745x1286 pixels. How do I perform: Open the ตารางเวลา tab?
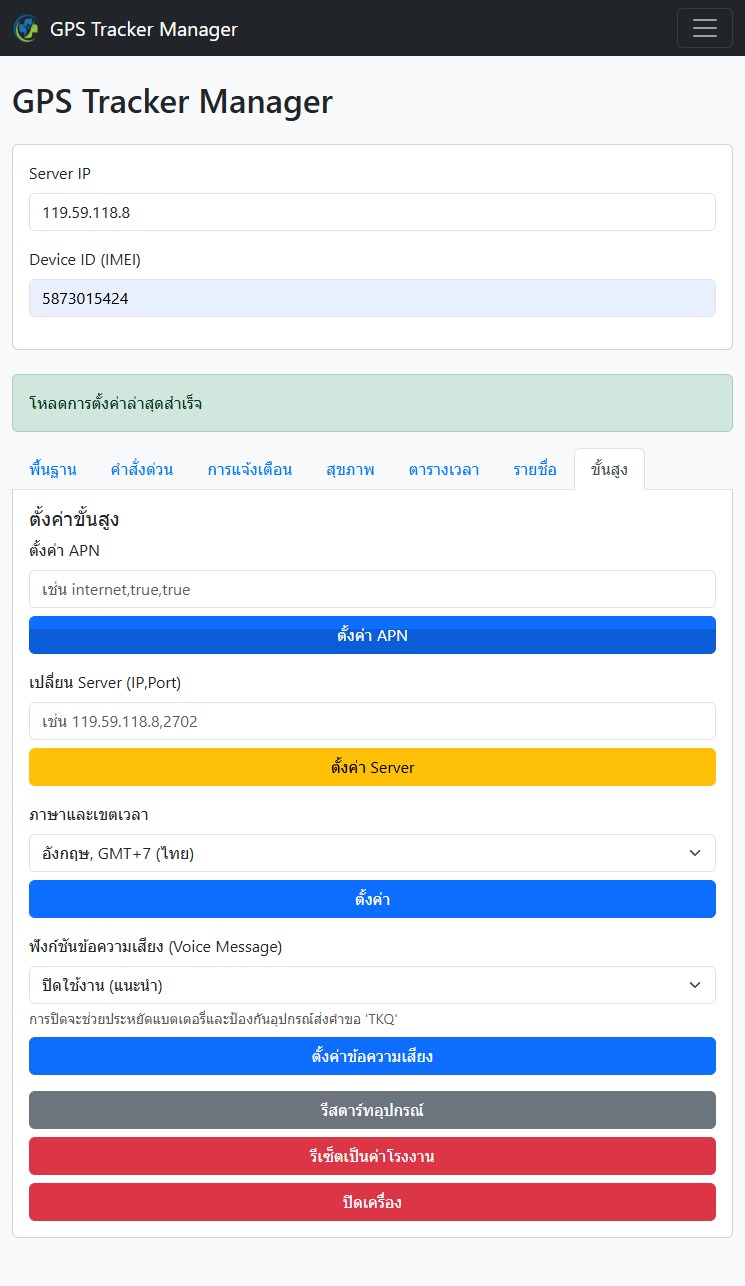(443, 470)
